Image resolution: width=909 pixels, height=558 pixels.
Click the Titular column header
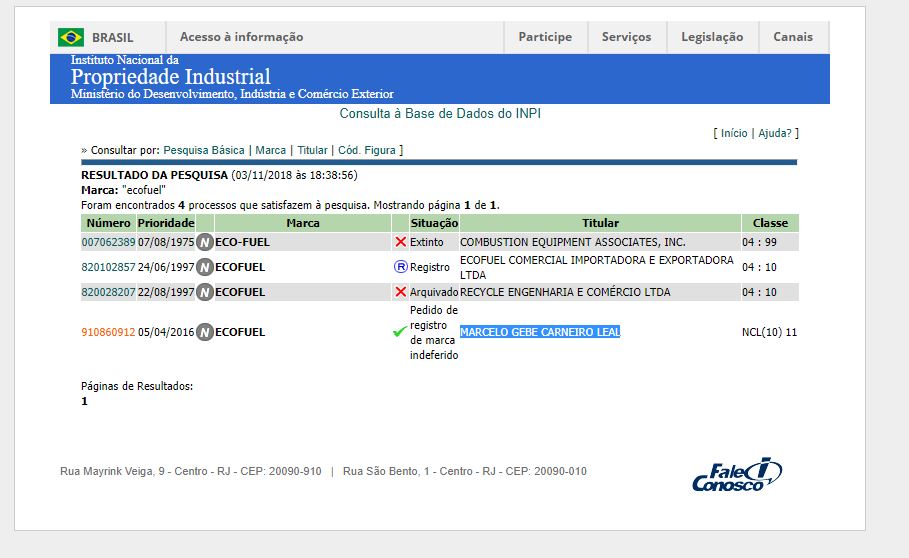(x=600, y=223)
